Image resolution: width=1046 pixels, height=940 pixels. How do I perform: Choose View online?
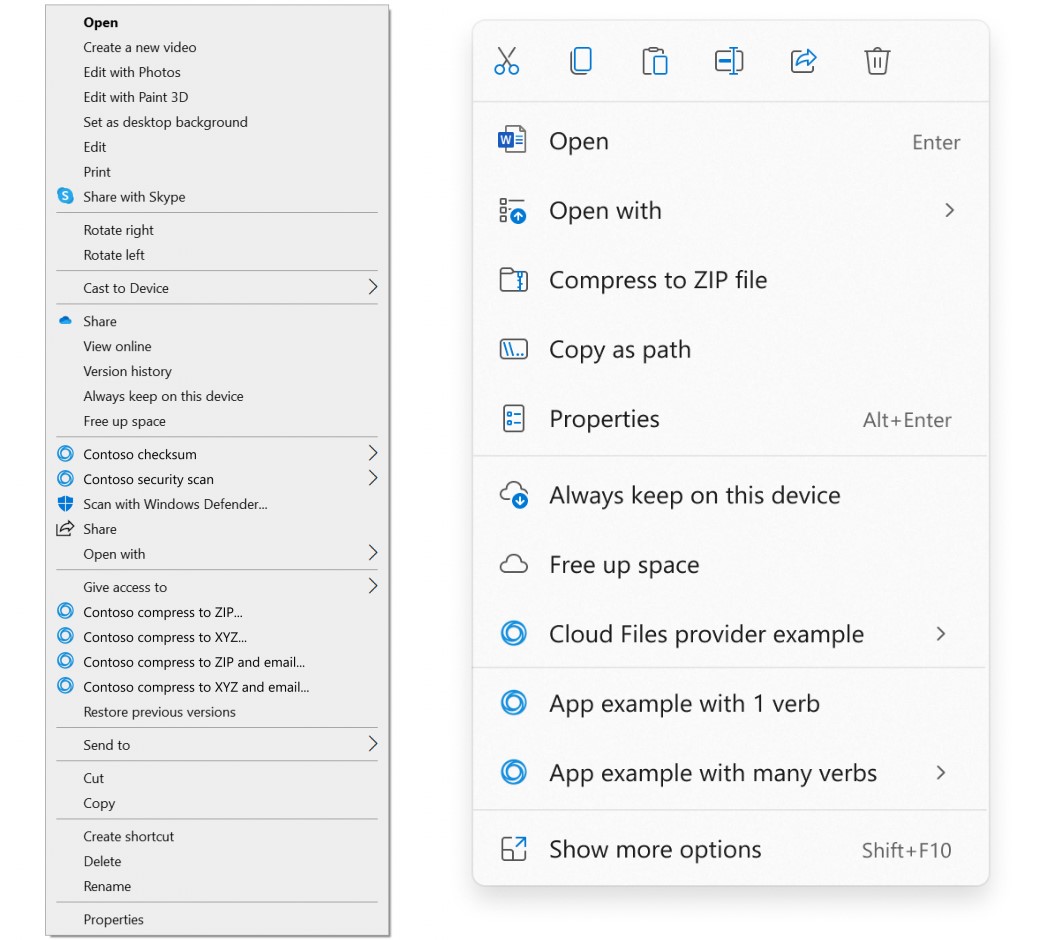pyautogui.click(x=117, y=346)
